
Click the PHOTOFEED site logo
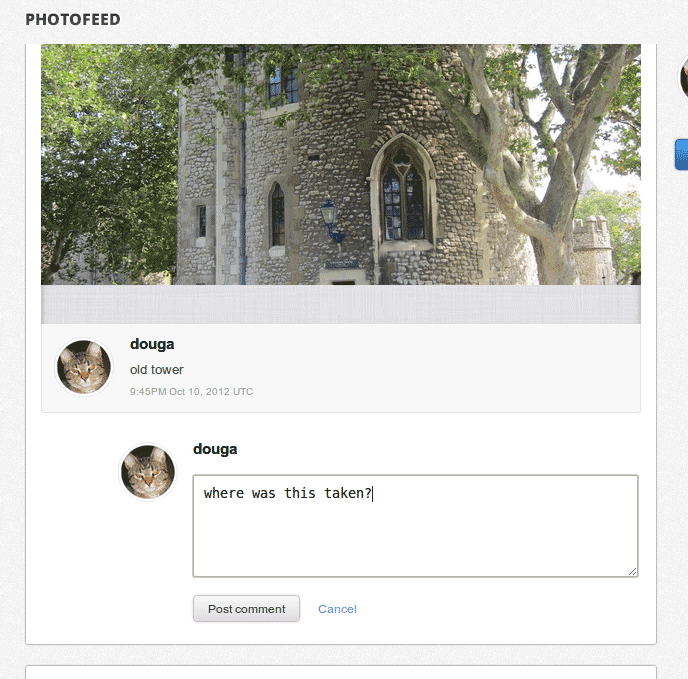pos(72,19)
